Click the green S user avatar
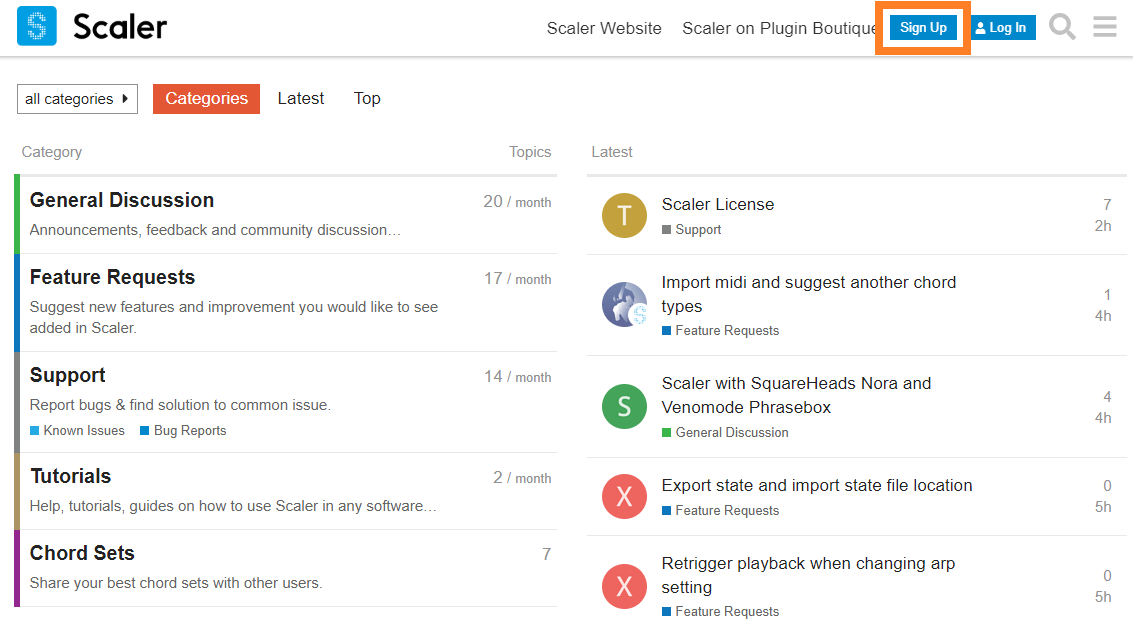1133x636 pixels. point(624,406)
